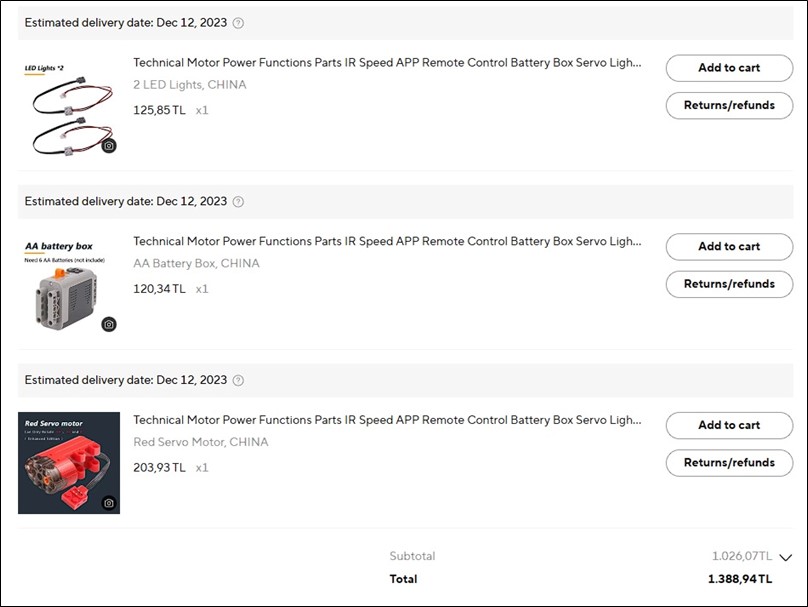
Task: Add the AA Battery Box to cart
Action: (729, 247)
